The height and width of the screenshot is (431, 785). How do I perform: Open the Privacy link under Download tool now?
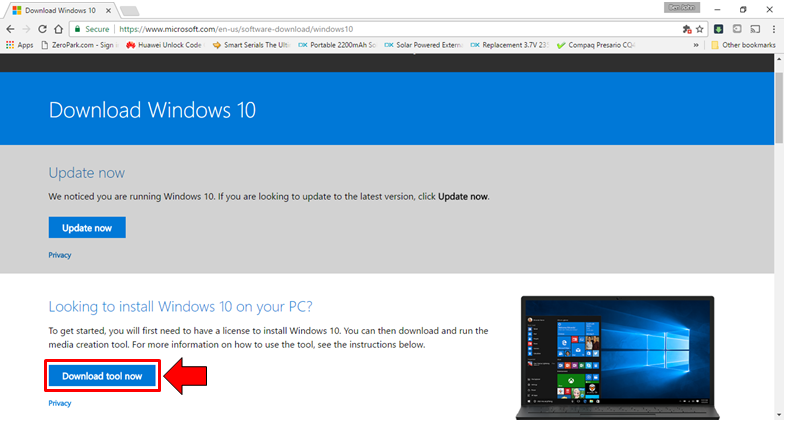[x=60, y=403]
